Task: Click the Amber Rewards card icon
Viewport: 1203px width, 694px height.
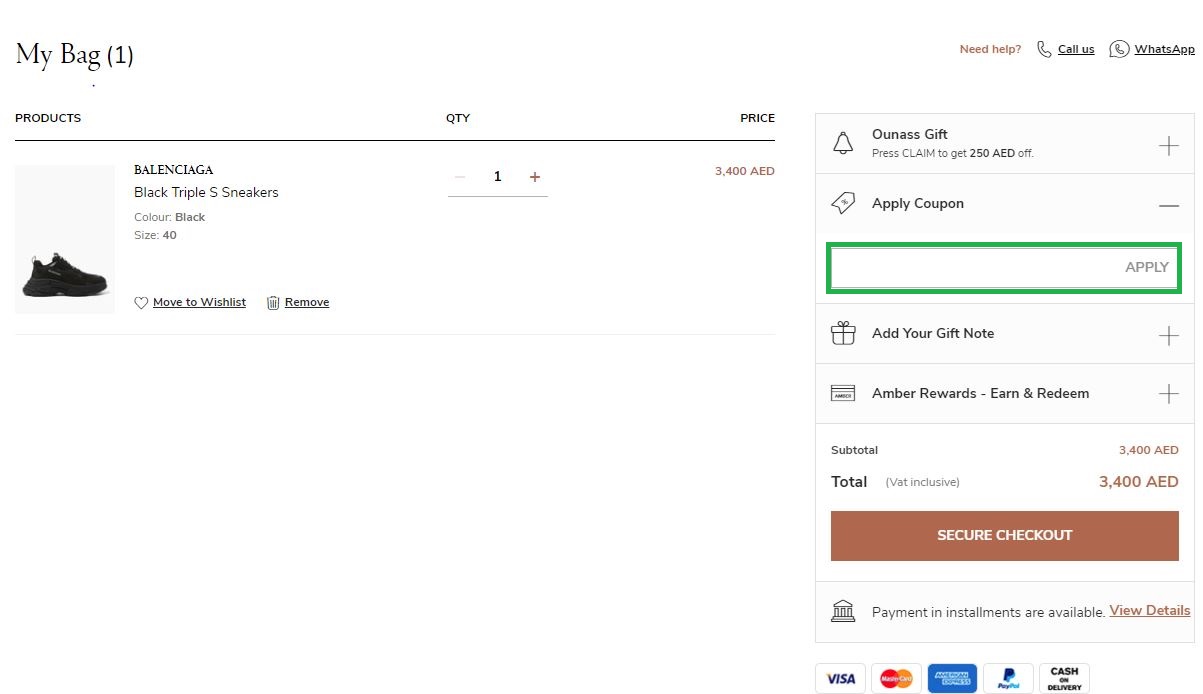Action: [843, 393]
